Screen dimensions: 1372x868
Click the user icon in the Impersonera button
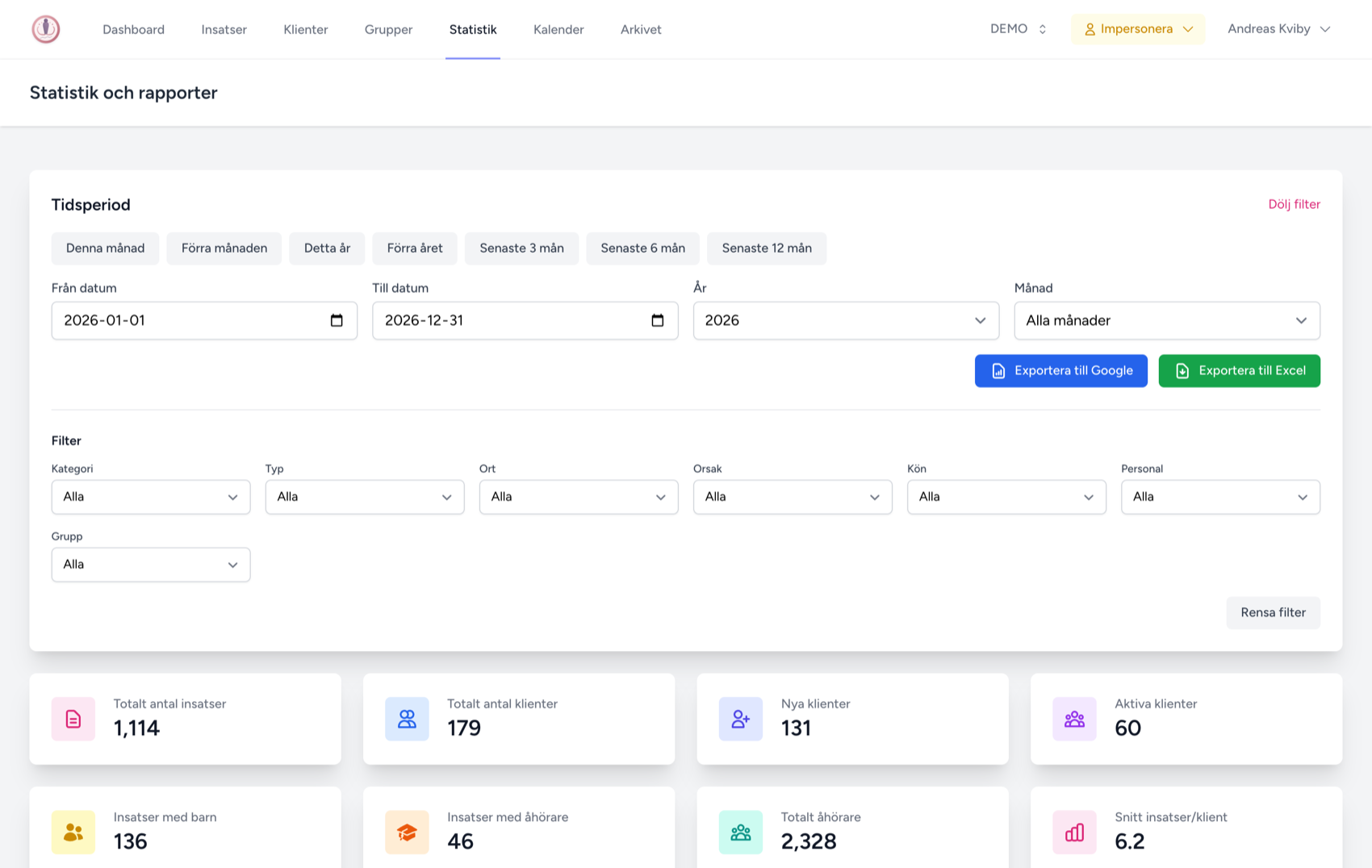(1090, 29)
